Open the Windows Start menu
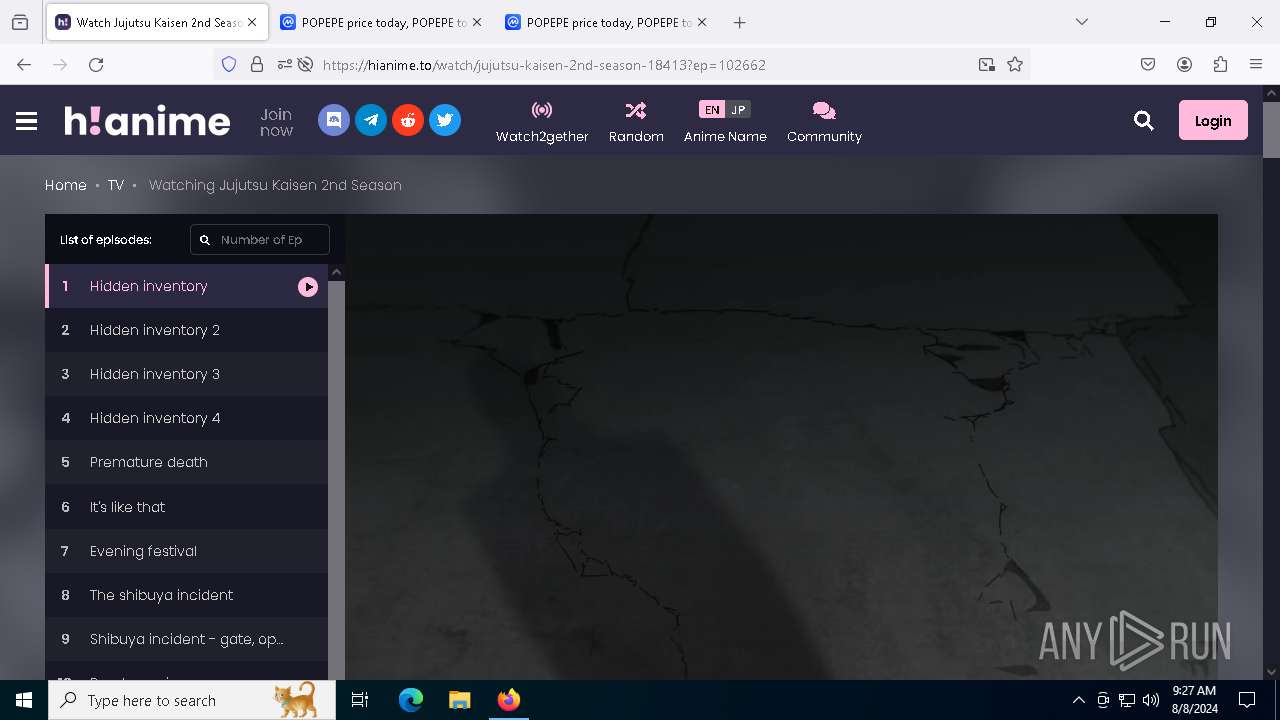The width and height of the screenshot is (1280, 720). (24, 700)
